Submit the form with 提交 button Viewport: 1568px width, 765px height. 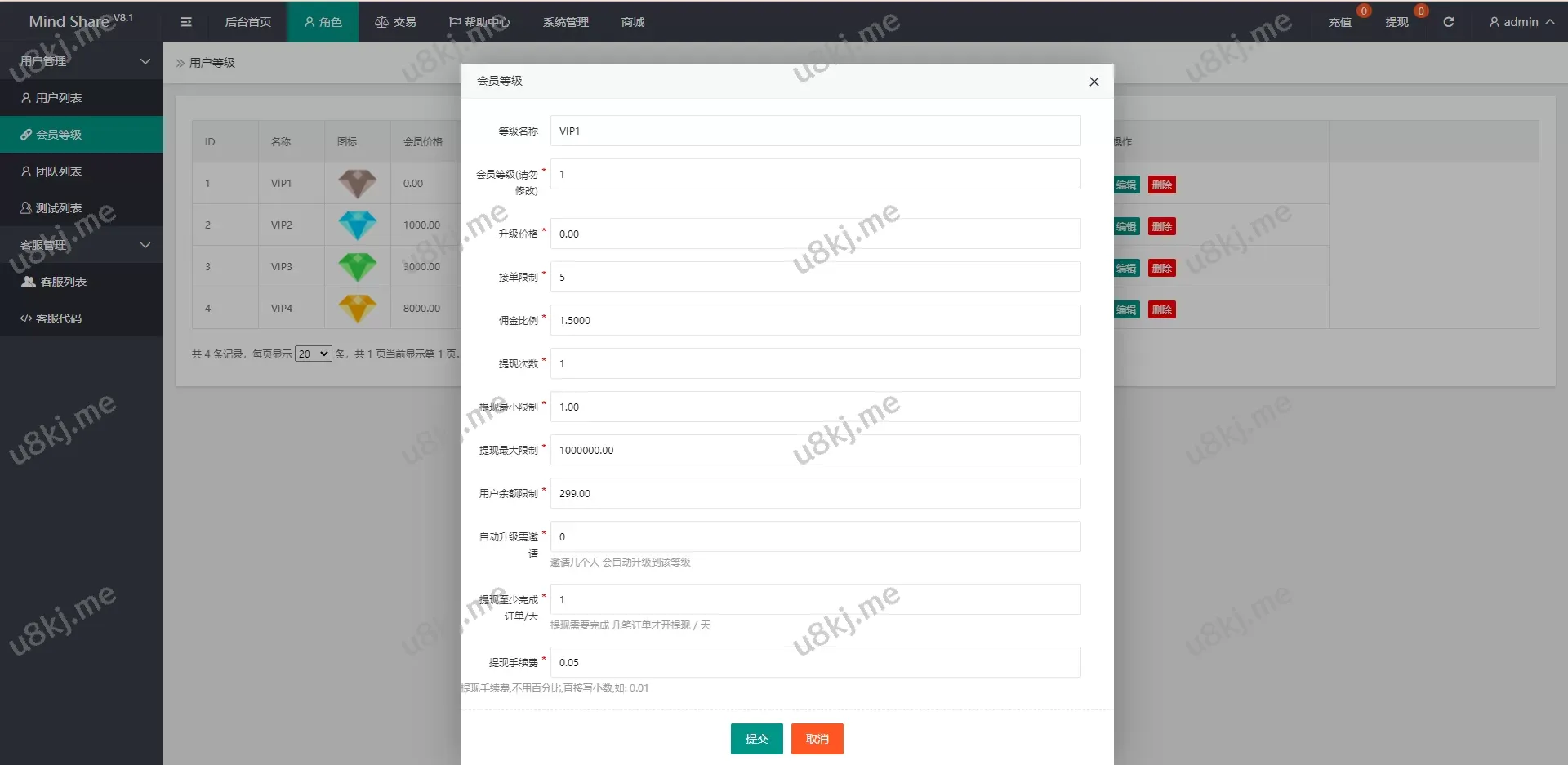pos(756,739)
